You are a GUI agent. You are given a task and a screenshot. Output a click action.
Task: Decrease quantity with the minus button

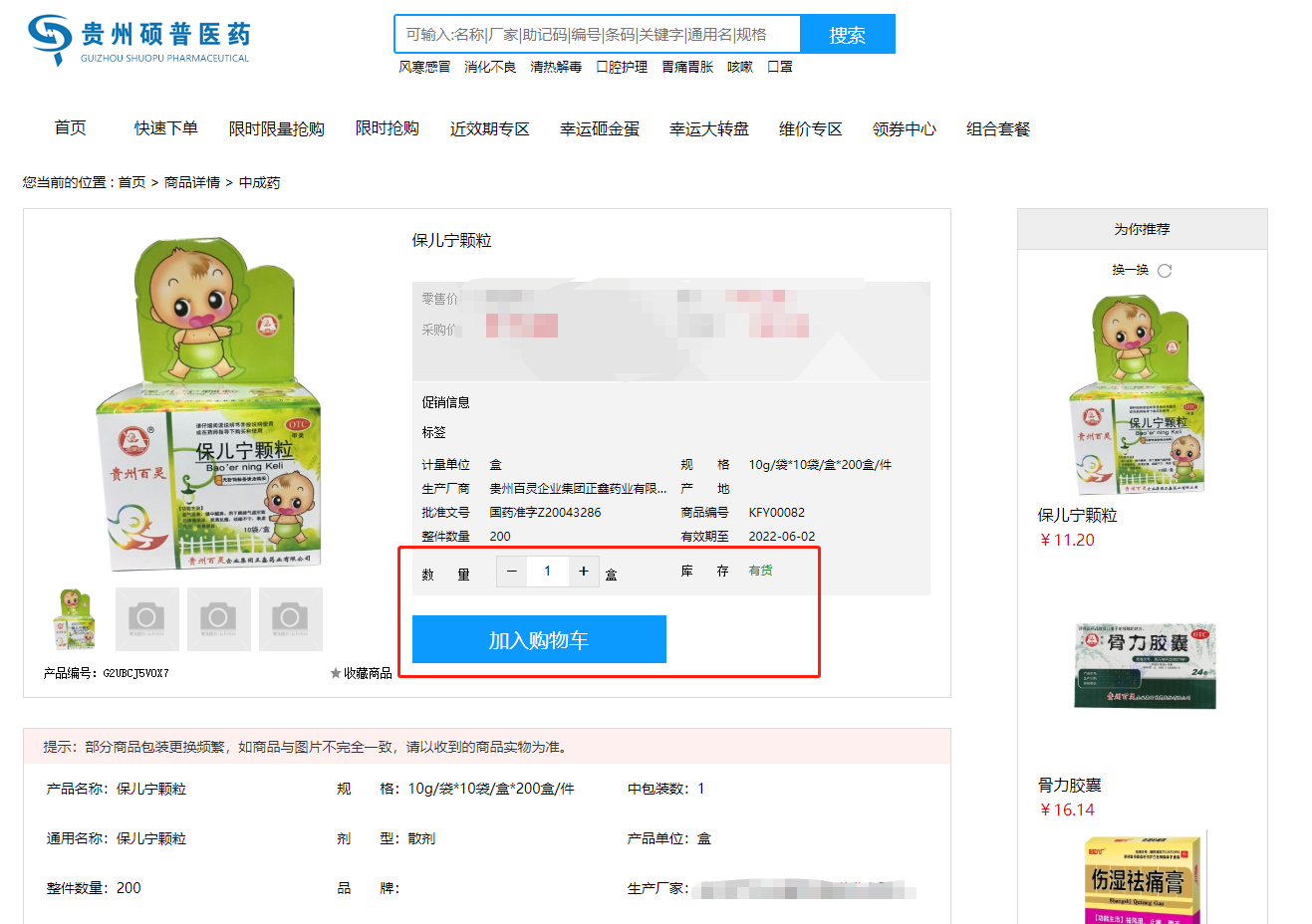pos(512,572)
